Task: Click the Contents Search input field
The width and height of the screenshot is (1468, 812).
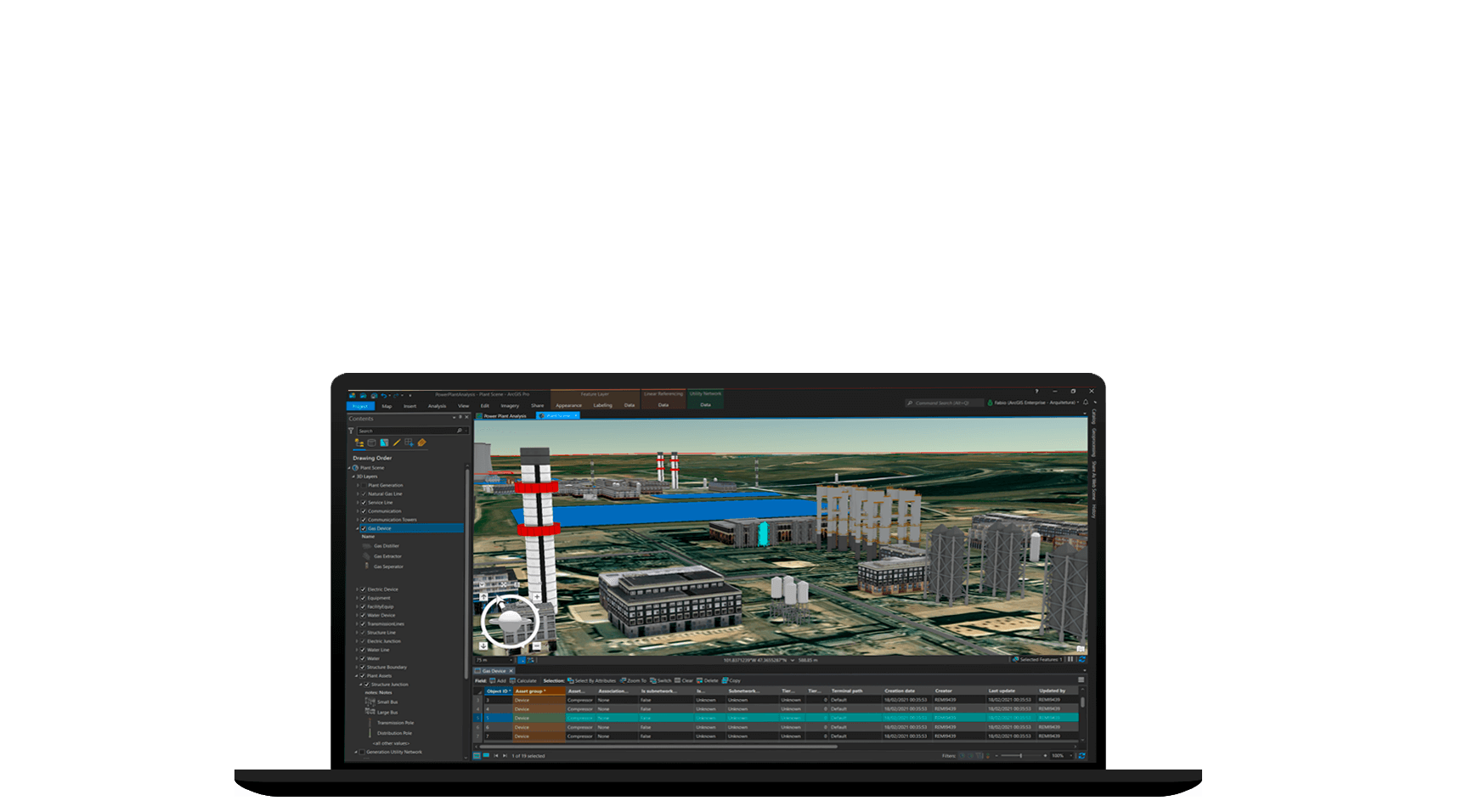Action: (411, 431)
